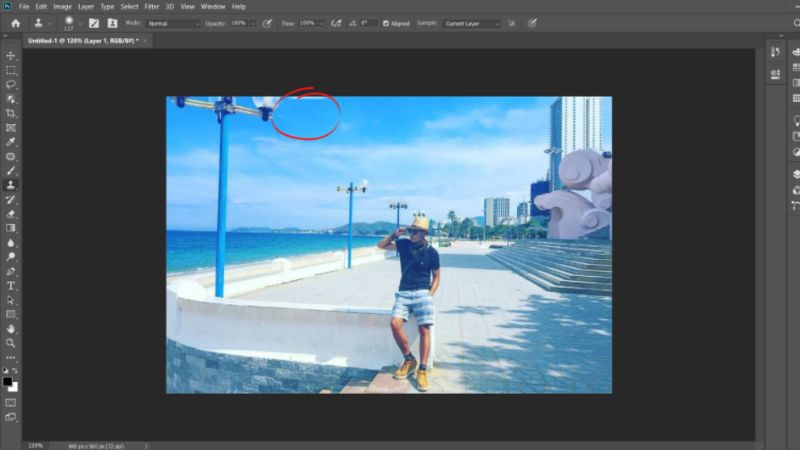Toggle pressure for size icon
800x450 pixels.
tap(532, 23)
